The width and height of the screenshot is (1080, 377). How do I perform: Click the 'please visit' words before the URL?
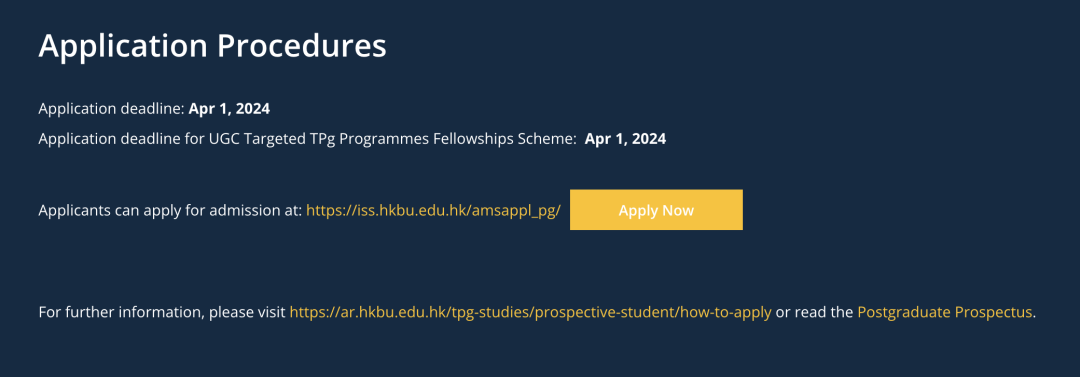(x=247, y=312)
